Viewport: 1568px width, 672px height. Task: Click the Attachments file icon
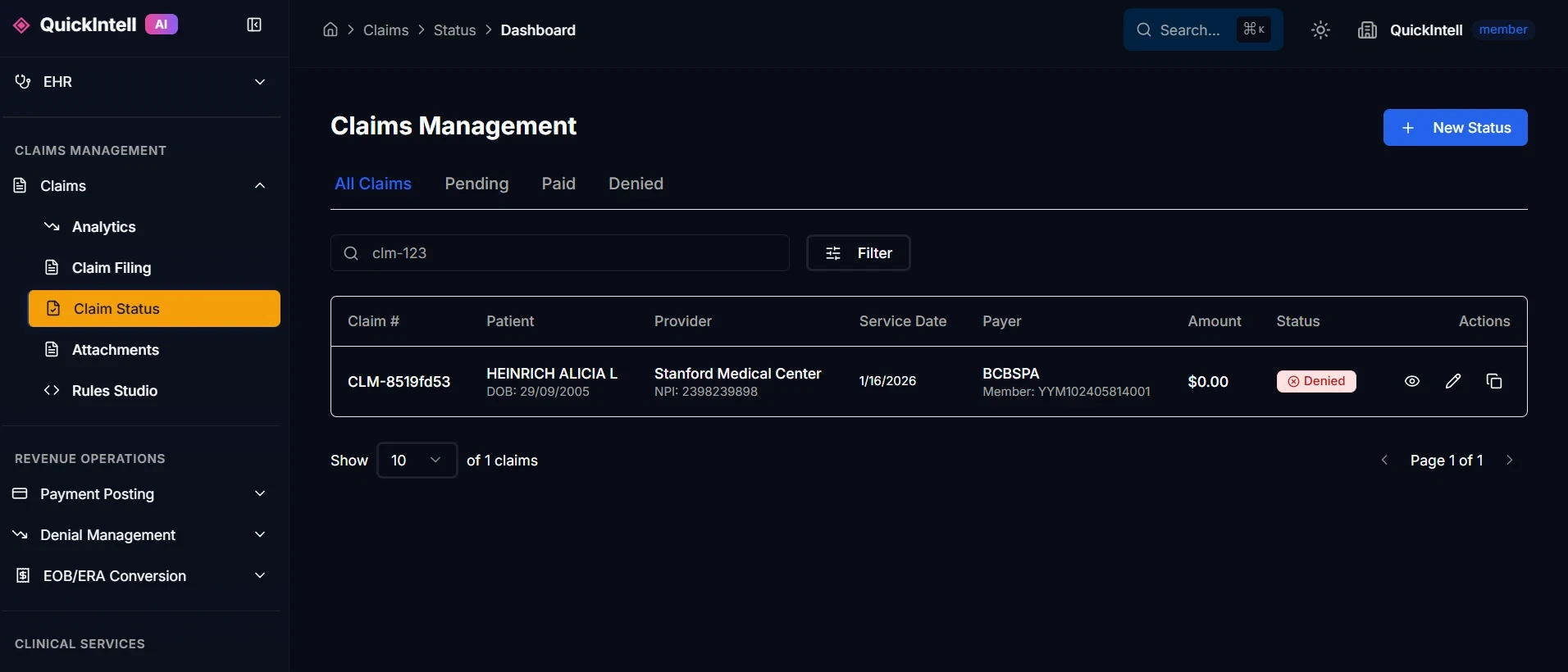coord(52,349)
